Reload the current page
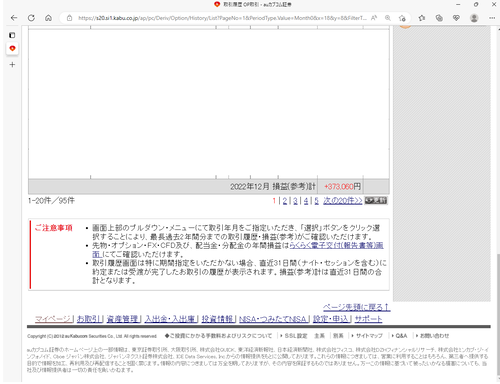Image resolution: width=500 pixels, height=384 pixels. [31, 18]
